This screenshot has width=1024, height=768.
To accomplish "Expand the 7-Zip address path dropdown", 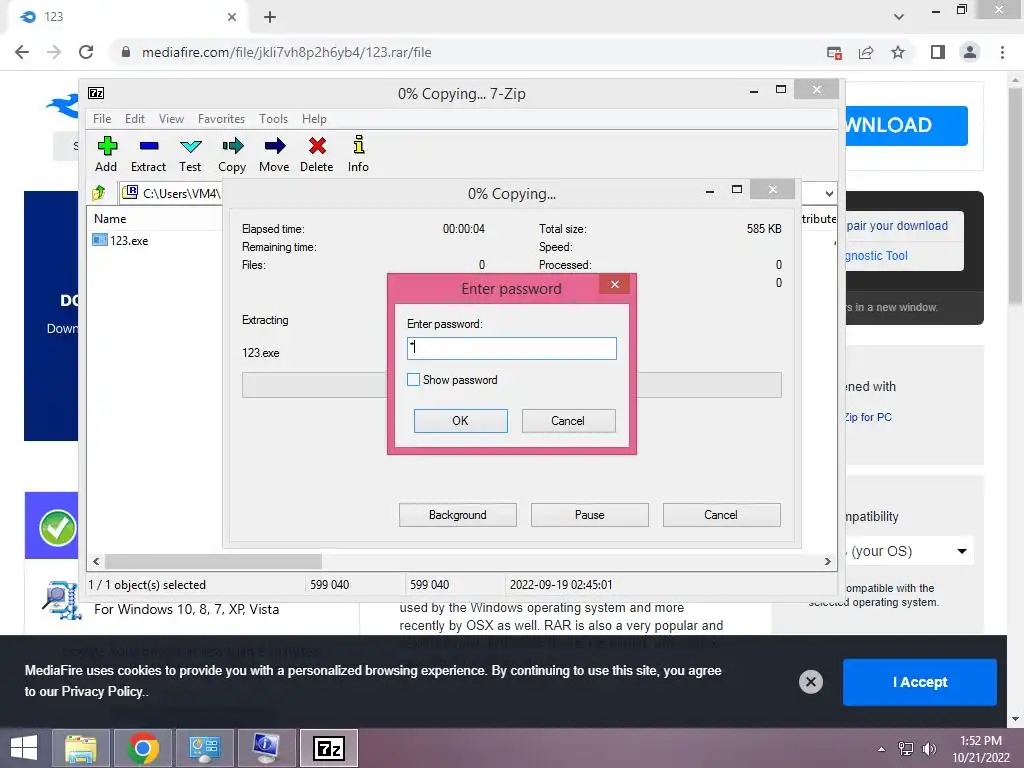I will click(x=829, y=193).
